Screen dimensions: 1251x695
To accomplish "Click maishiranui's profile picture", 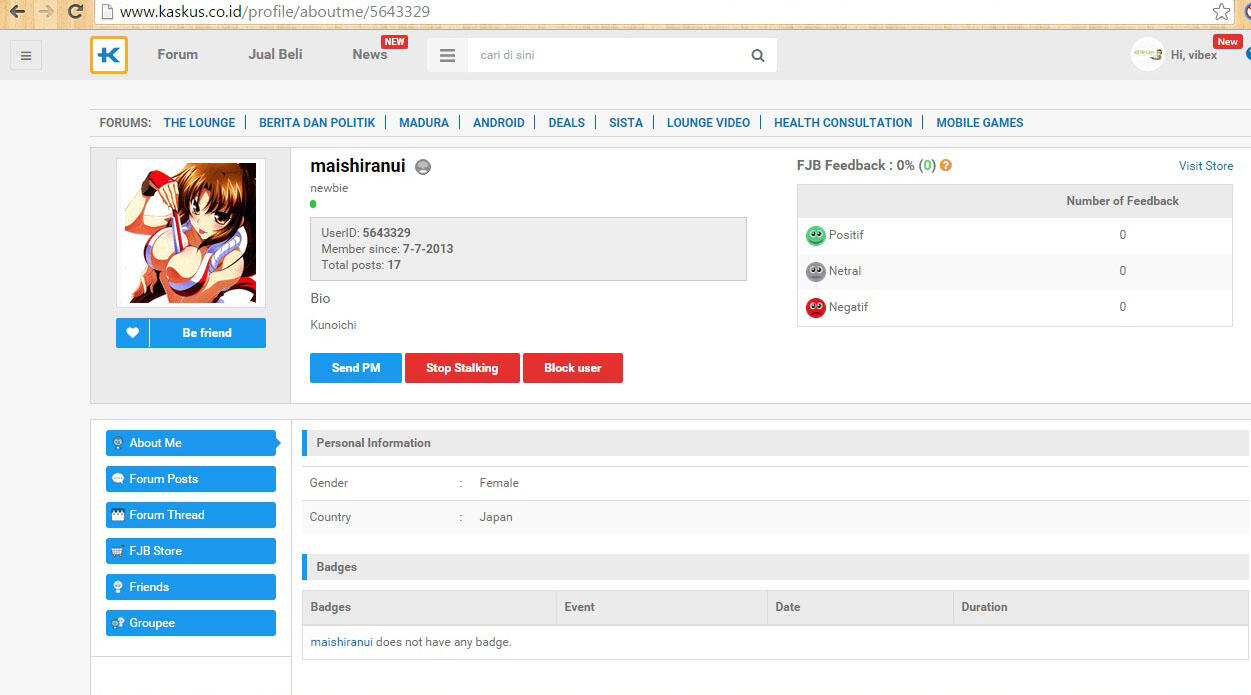I will point(190,233).
